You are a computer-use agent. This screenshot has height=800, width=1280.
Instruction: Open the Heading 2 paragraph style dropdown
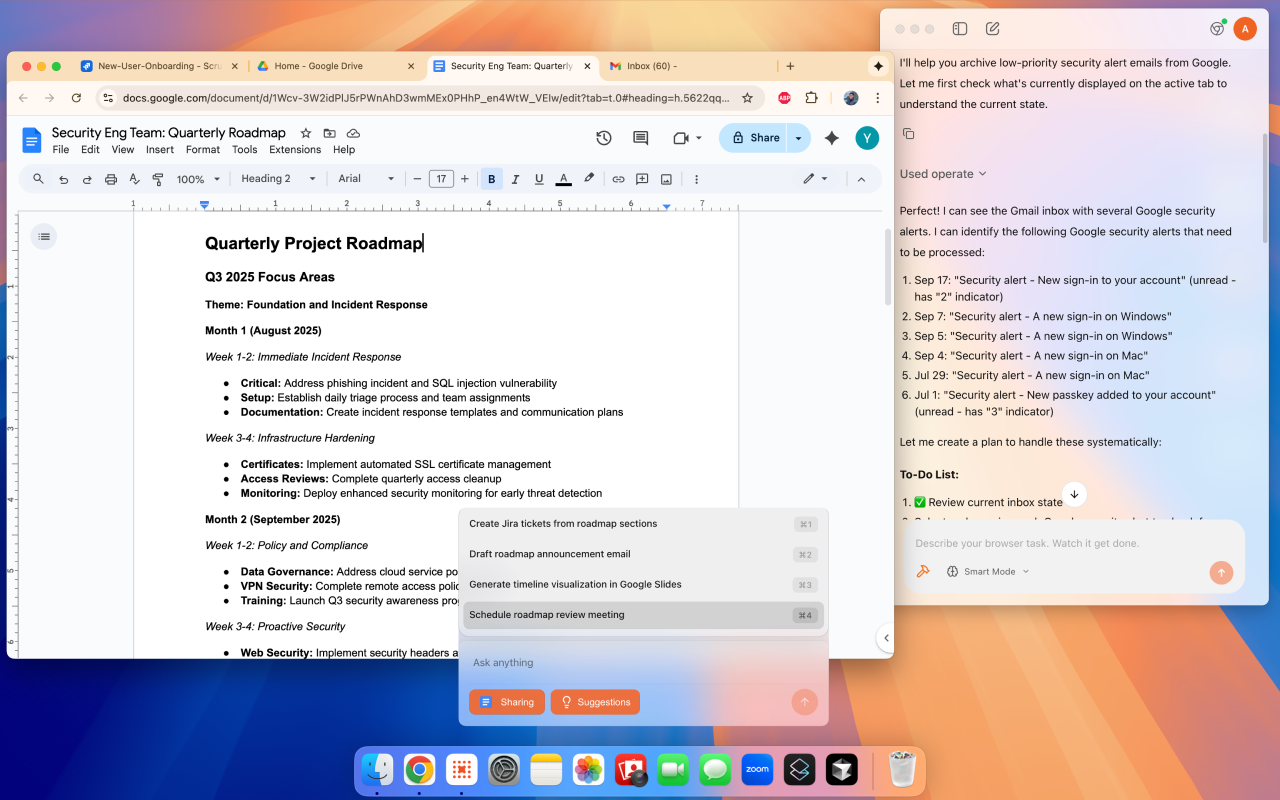click(x=279, y=179)
